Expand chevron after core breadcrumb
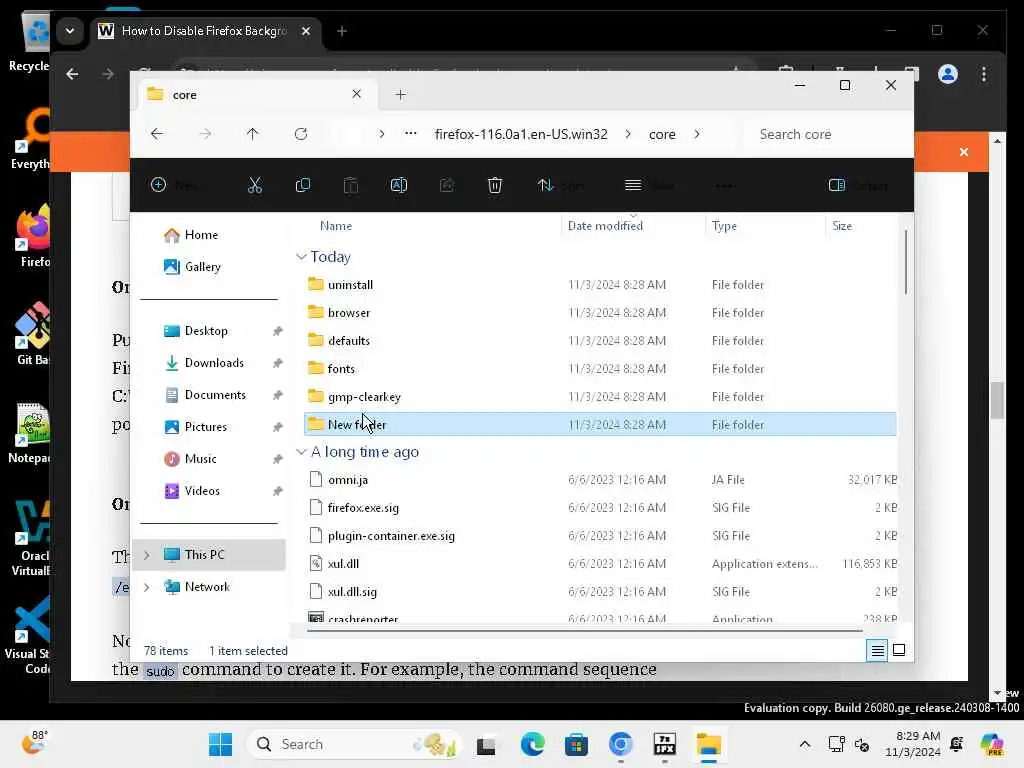 click(x=697, y=134)
